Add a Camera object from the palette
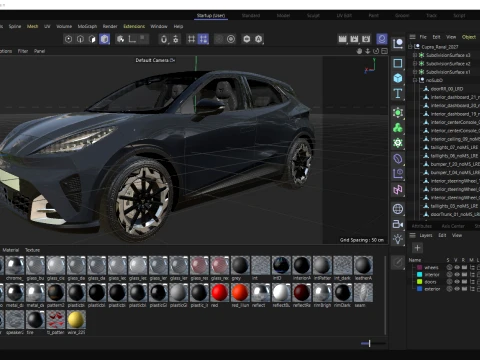Image resolution: width=480 pixels, height=360 pixels. coord(398,224)
